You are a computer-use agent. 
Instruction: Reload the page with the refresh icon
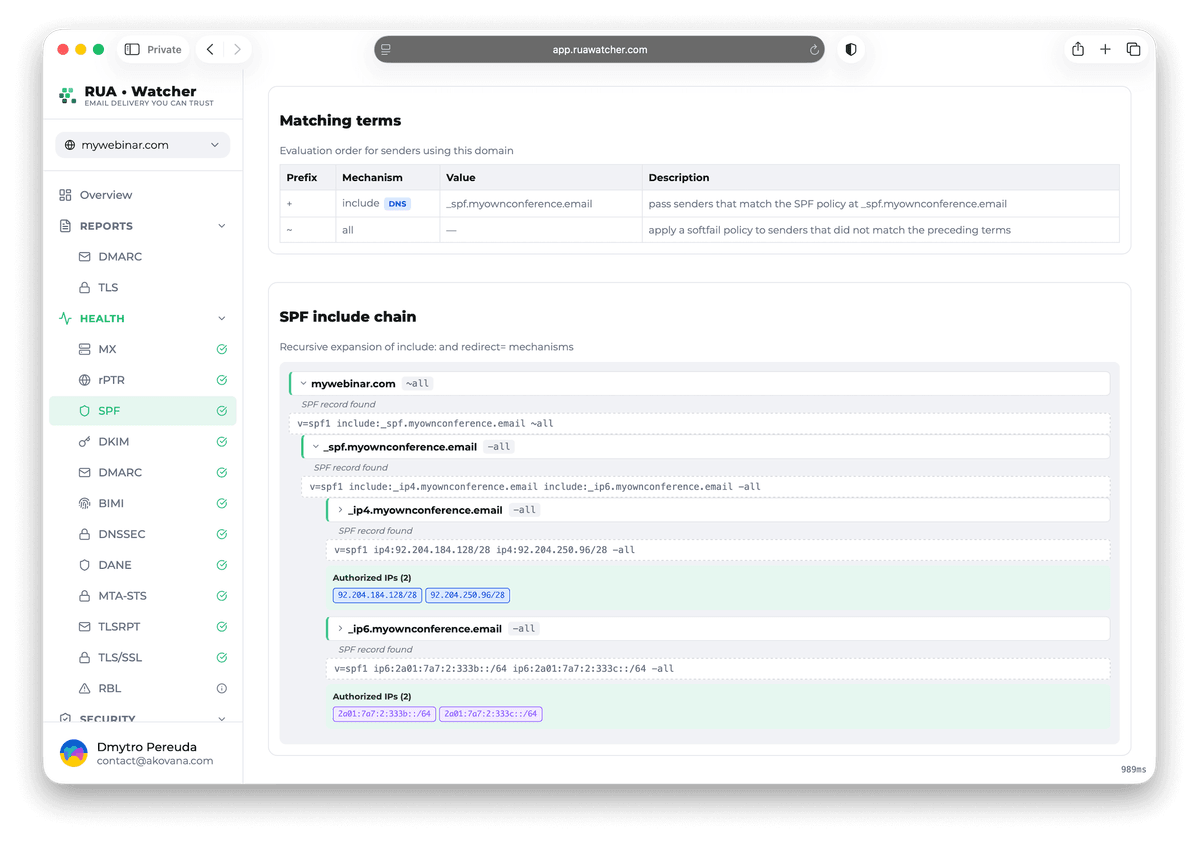(814, 50)
